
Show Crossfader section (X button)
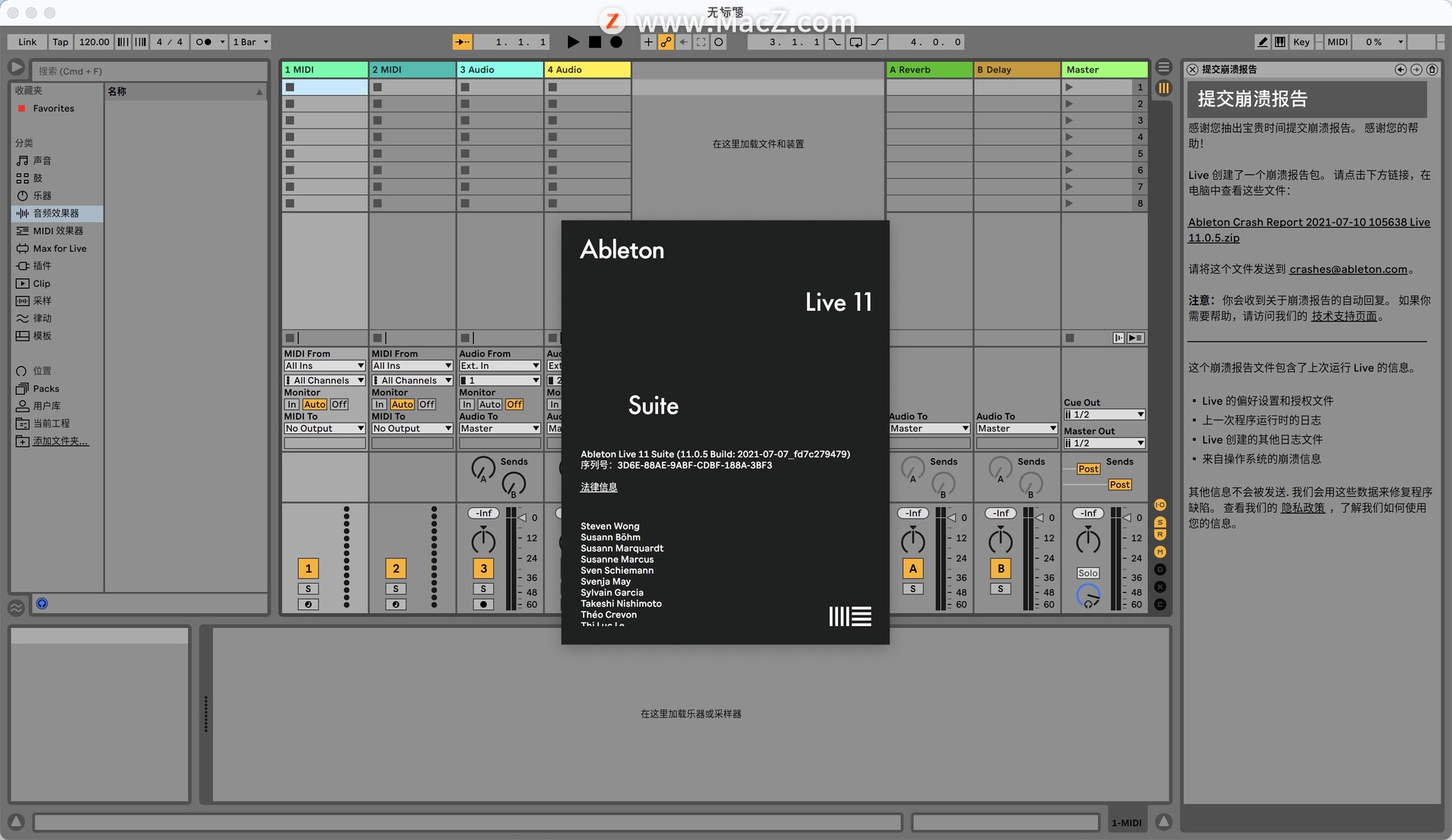coord(1160,587)
